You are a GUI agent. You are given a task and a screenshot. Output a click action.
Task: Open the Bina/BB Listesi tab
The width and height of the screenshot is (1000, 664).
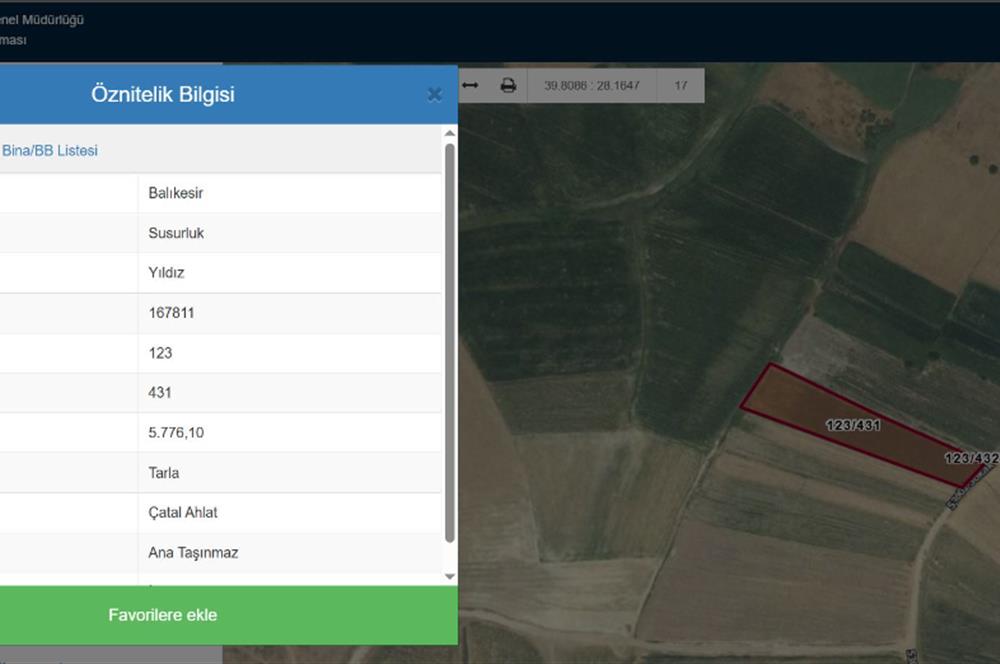(x=50, y=151)
